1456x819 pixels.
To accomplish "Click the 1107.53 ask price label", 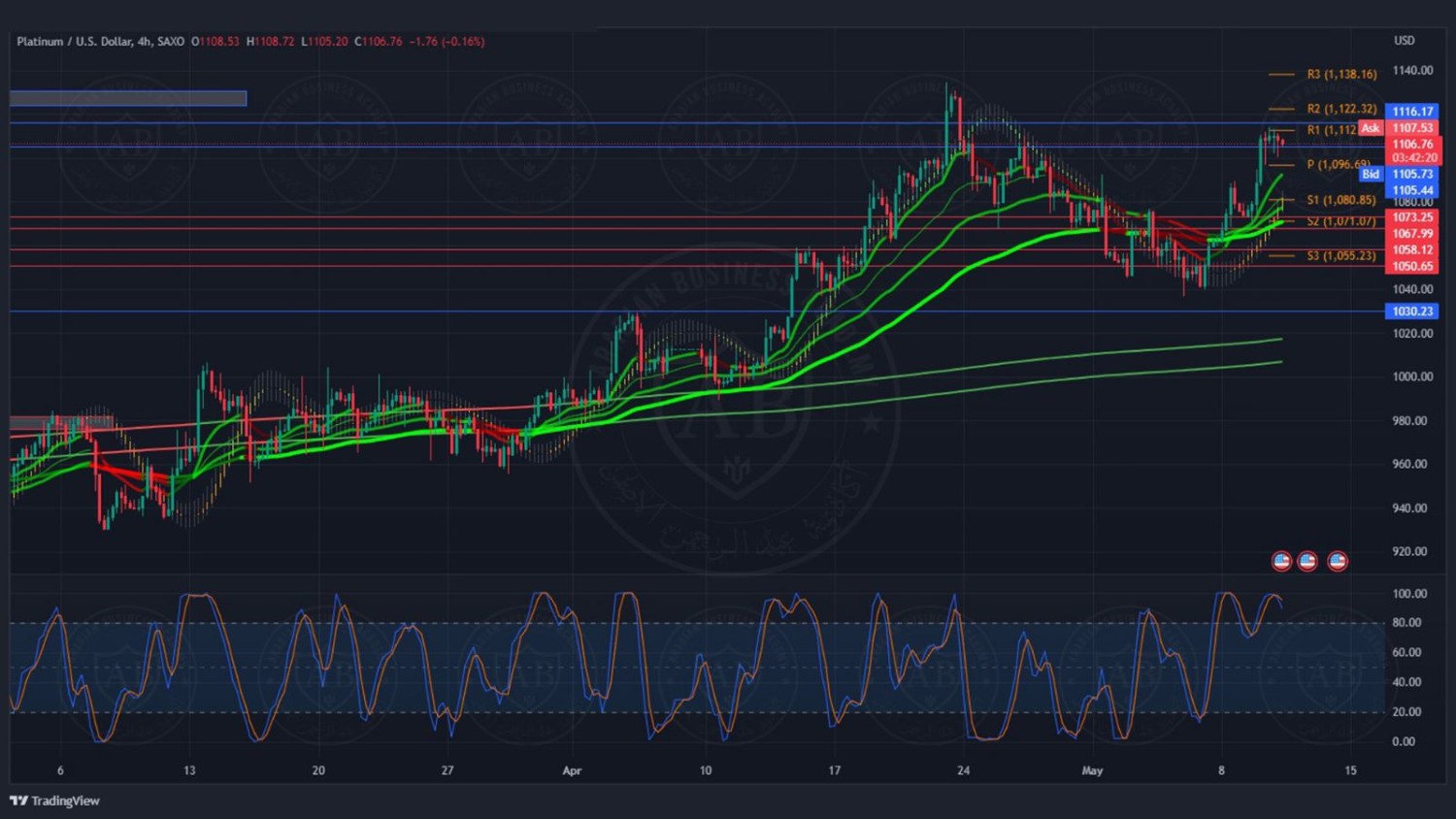I will (1412, 128).
